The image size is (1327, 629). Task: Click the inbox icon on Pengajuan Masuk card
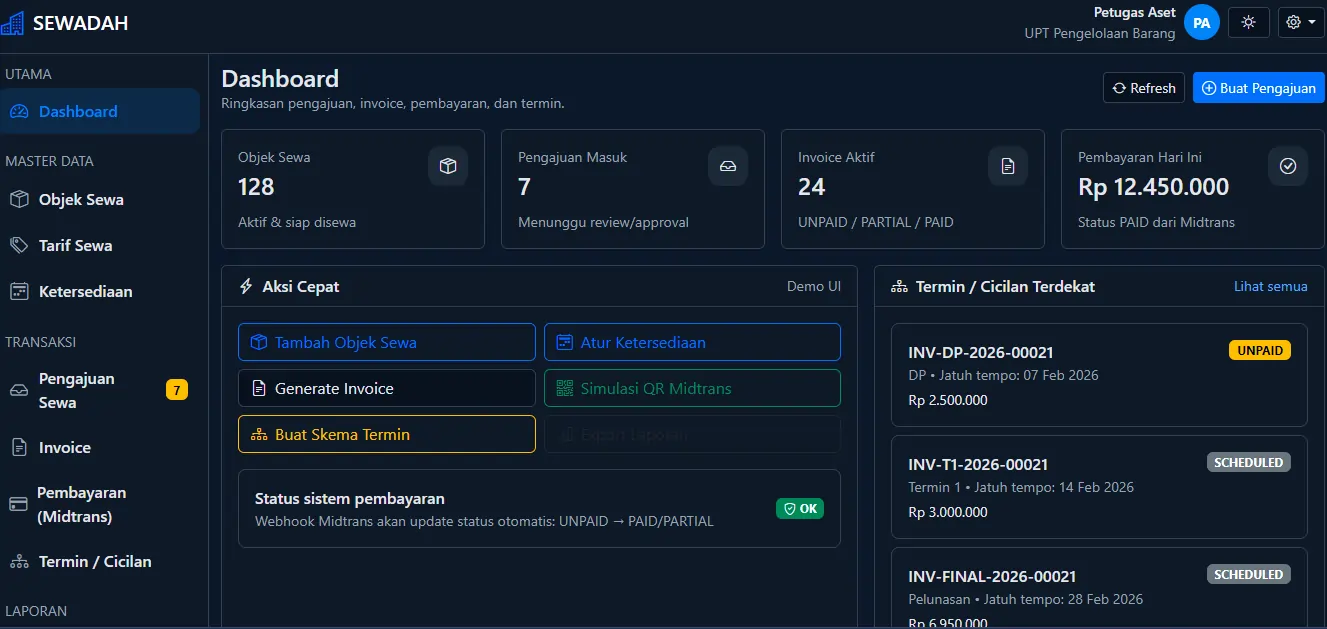(728, 166)
